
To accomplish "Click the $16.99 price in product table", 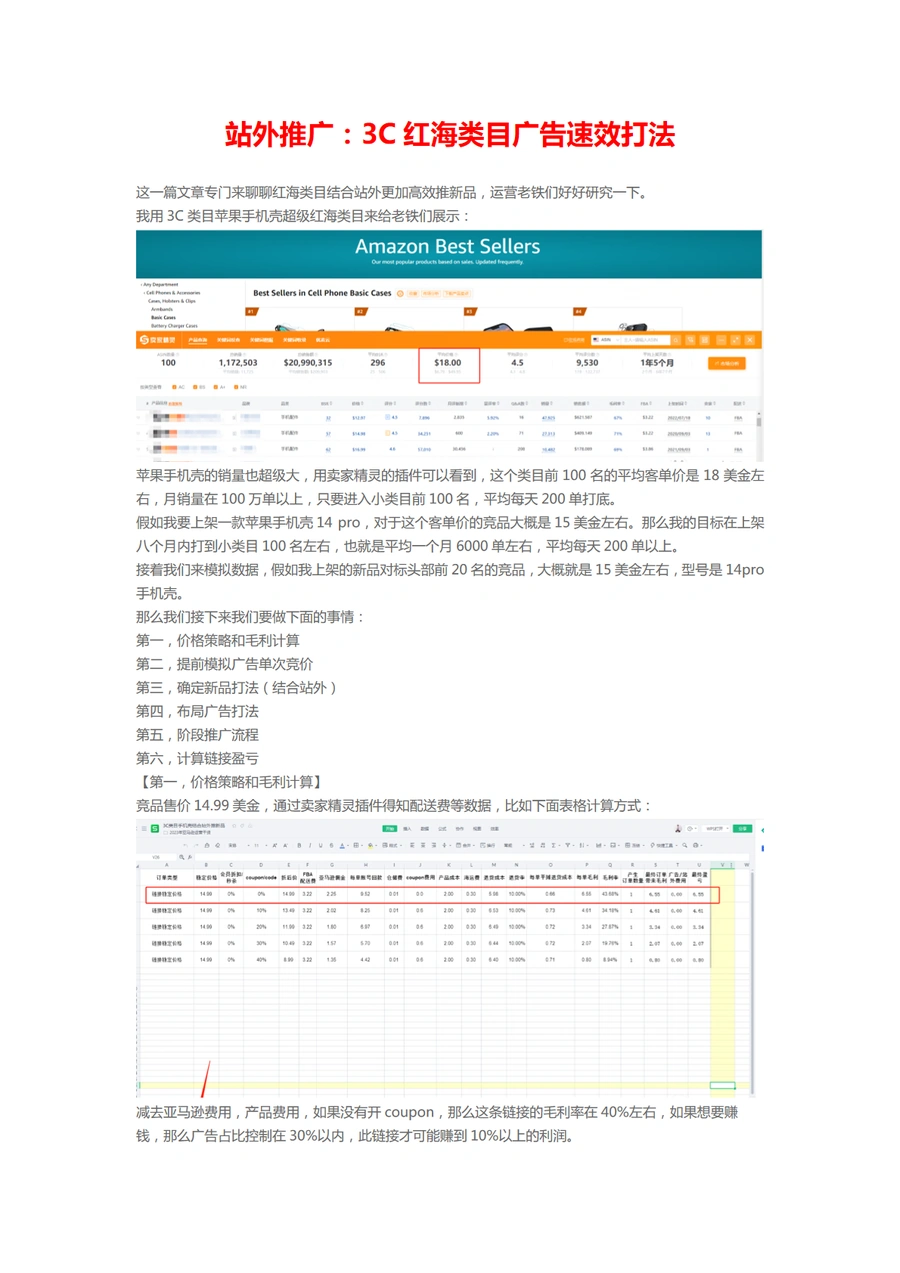I will pos(359,450).
